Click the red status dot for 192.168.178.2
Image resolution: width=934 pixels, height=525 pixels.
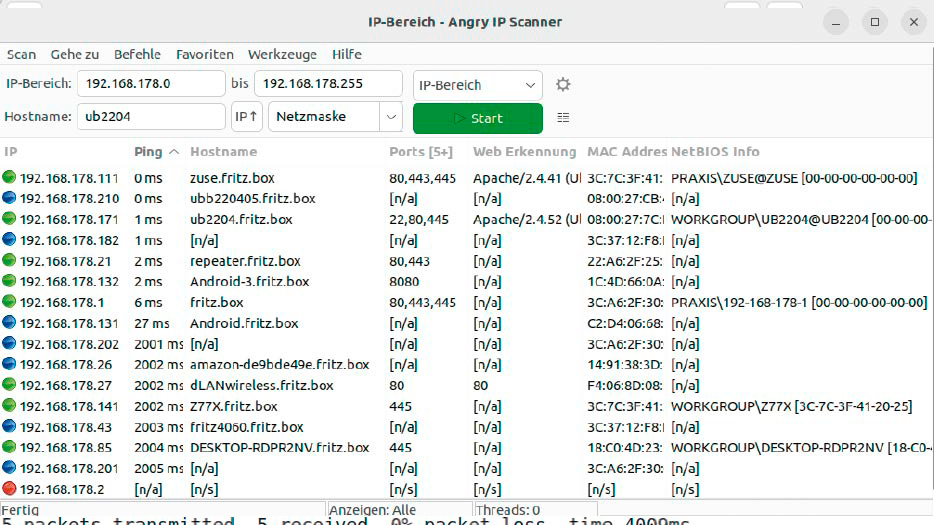9,488
